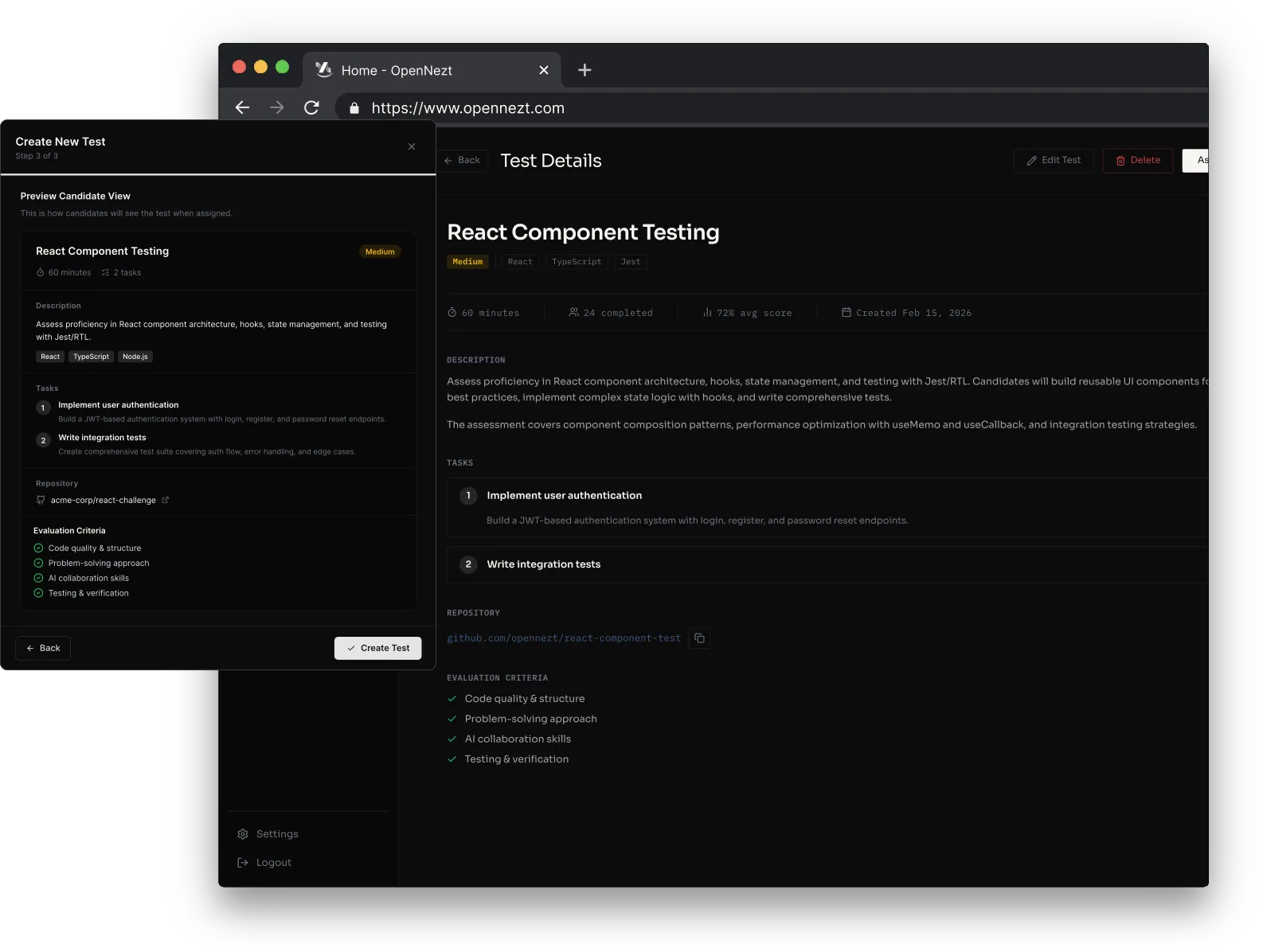This screenshot has width=1263, height=952.
Task: Select the Home - OpenNezt tab
Action: pos(432,70)
